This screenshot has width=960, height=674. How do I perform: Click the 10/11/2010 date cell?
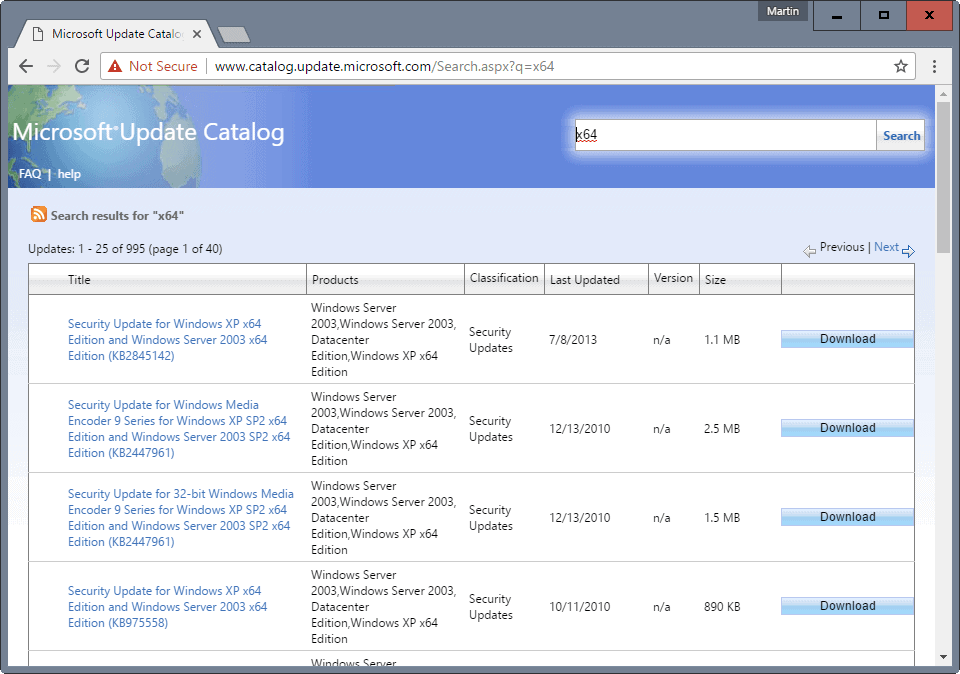(580, 607)
